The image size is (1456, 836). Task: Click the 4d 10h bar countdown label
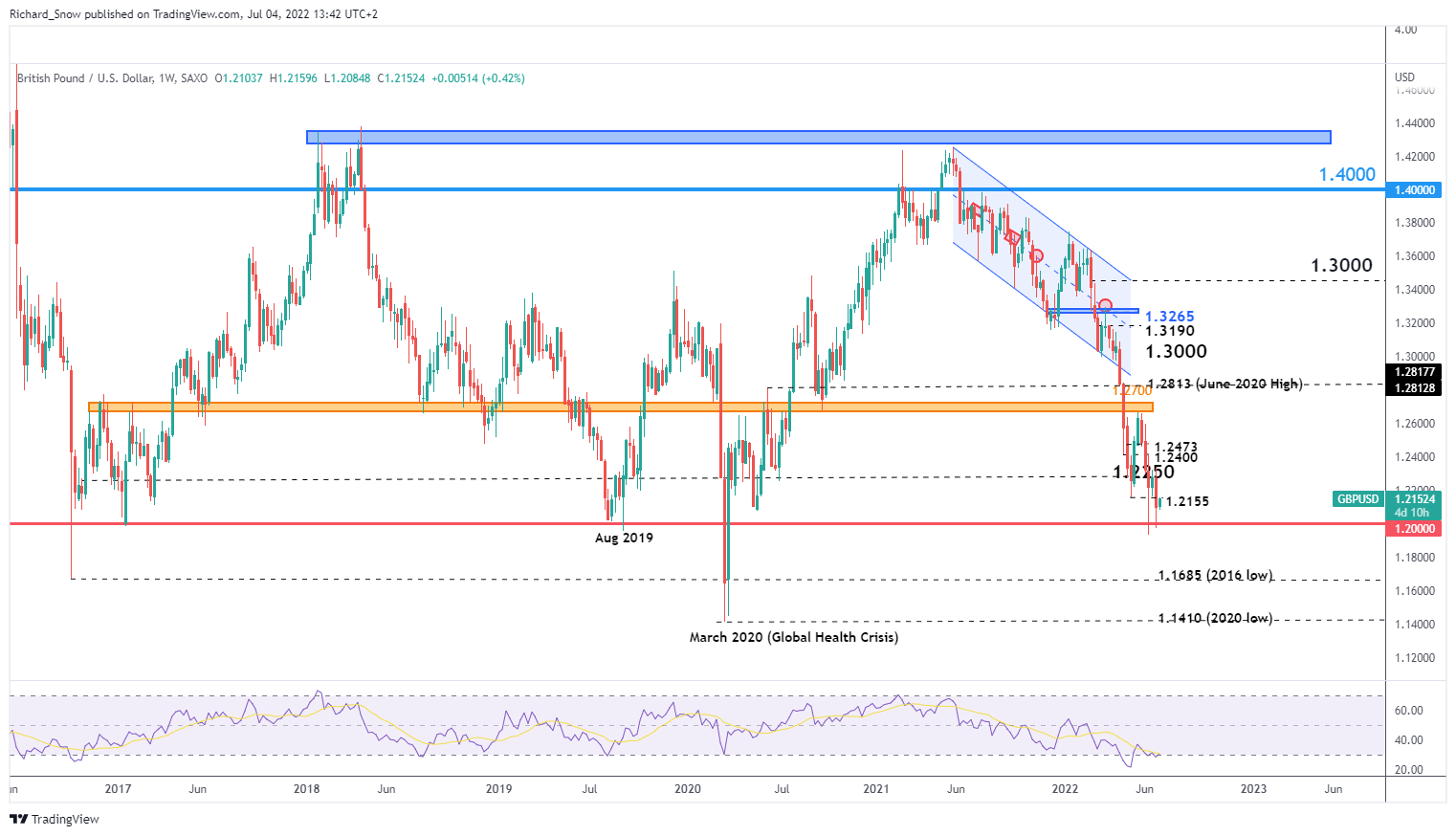tap(1413, 513)
